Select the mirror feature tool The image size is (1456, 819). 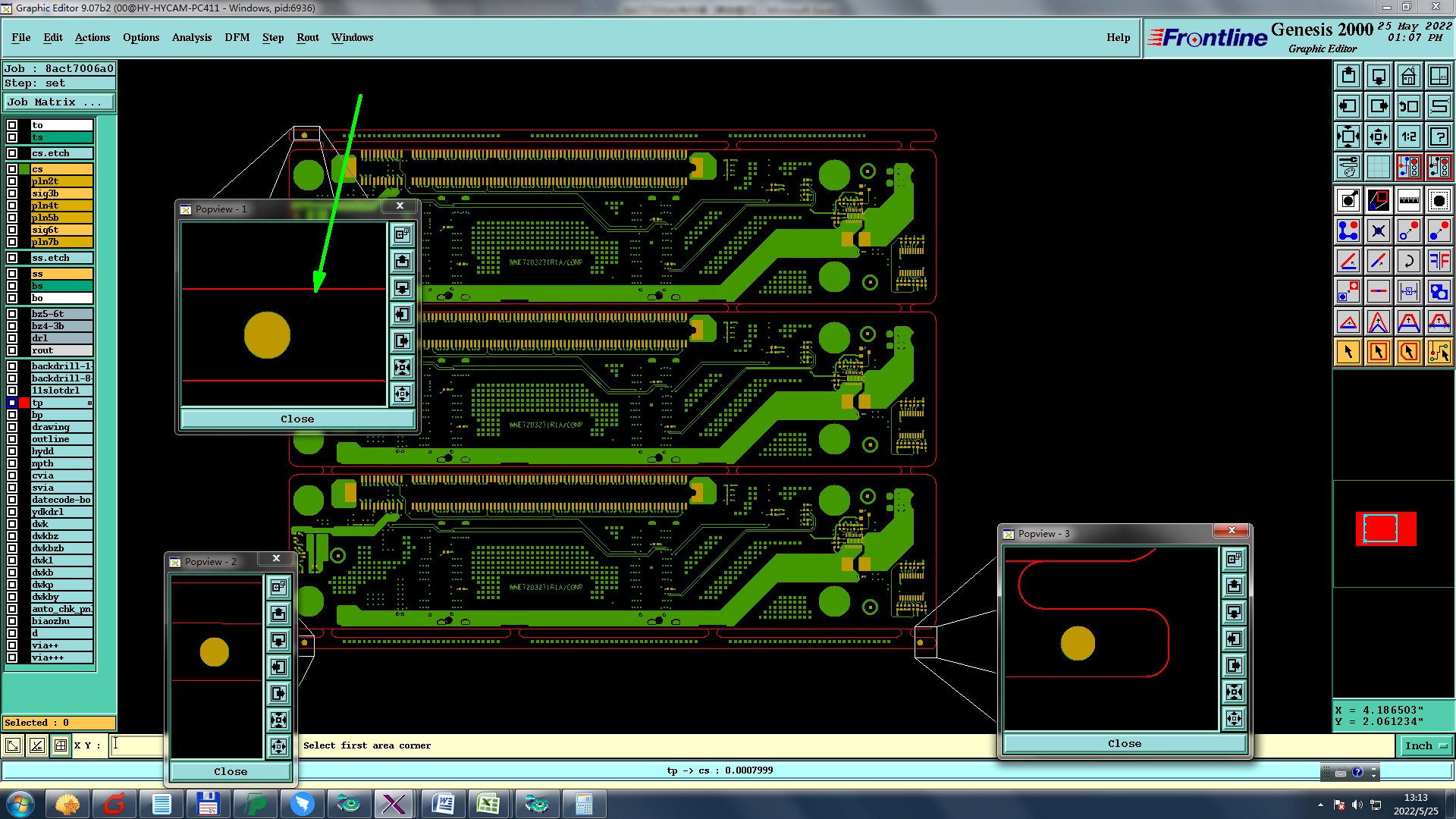pyautogui.click(x=1439, y=261)
